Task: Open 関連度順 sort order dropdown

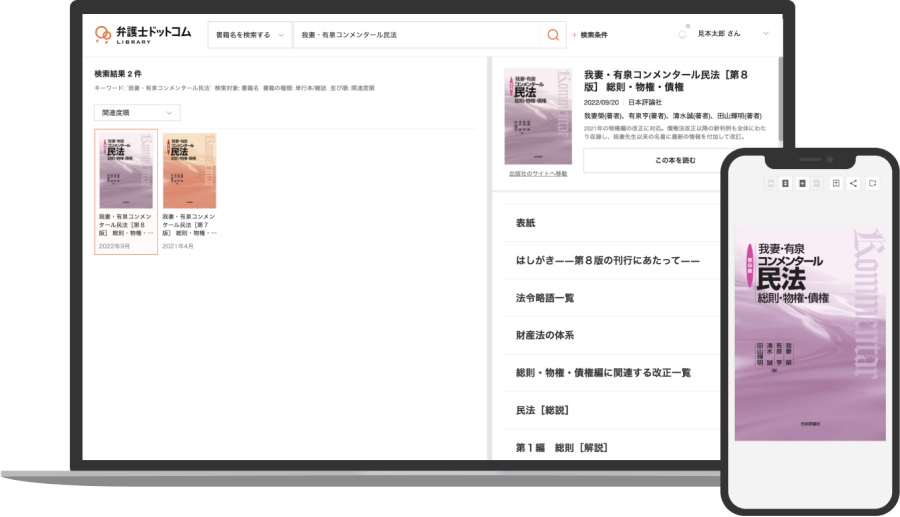Action: pos(137,113)
